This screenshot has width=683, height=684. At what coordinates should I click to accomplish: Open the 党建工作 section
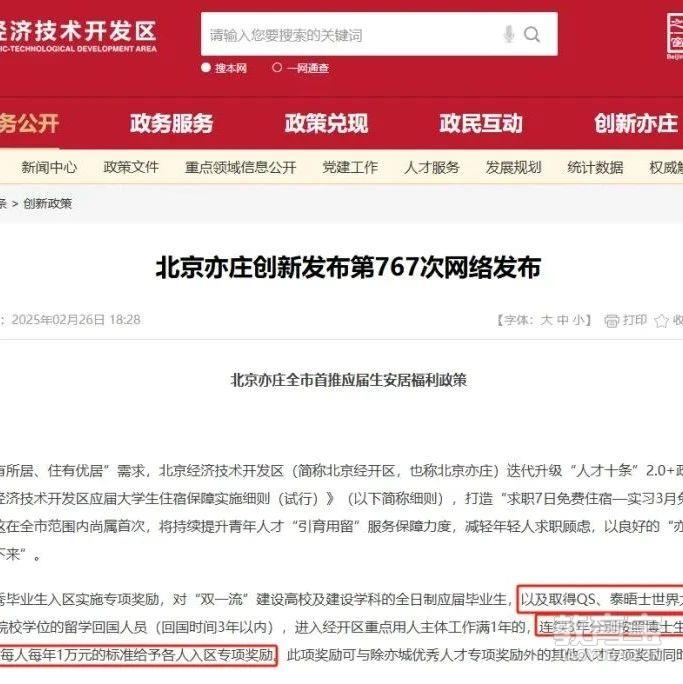pos(350,168)
